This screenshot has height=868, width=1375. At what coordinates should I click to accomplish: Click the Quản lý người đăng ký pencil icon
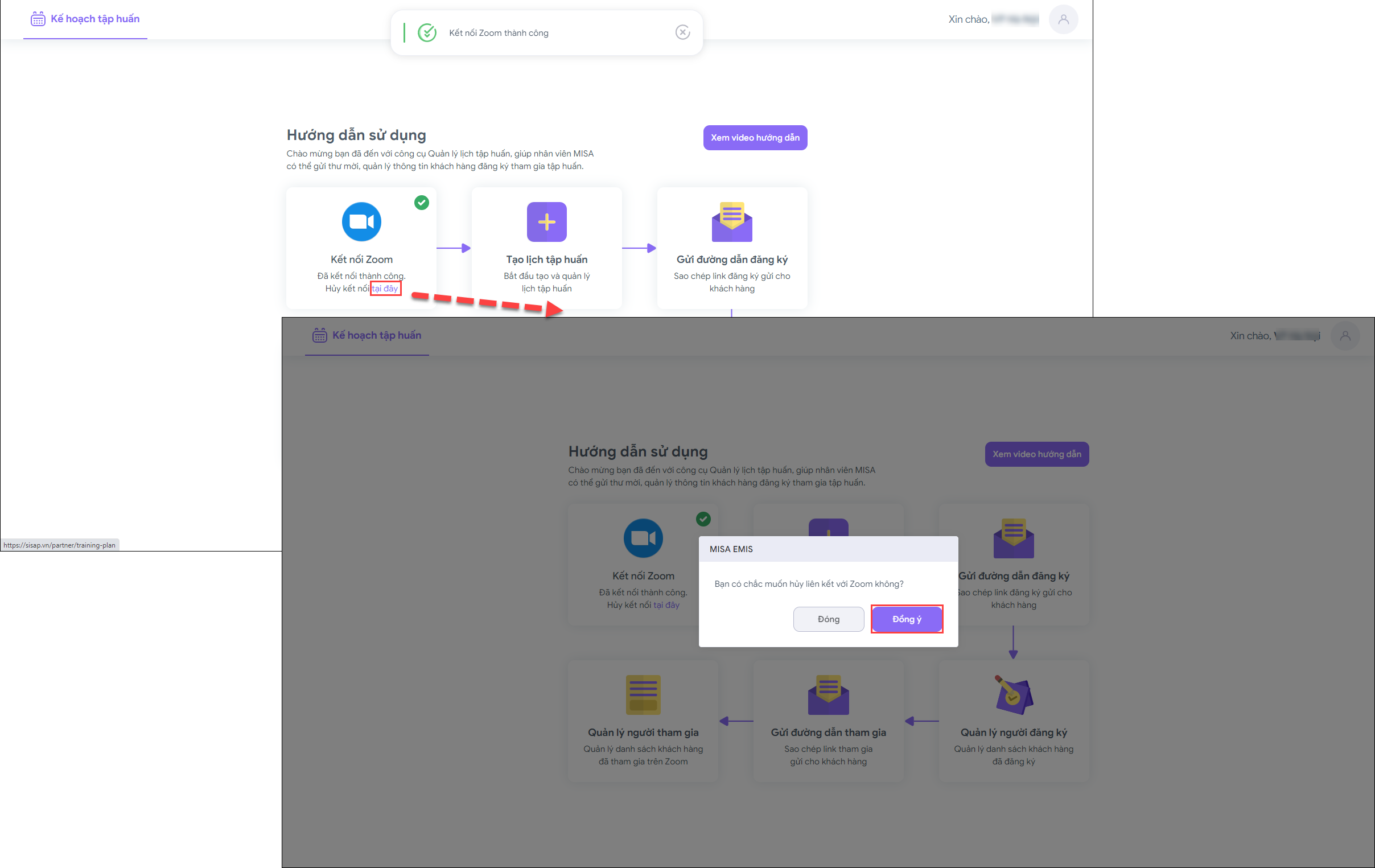click(x=1013, y=694)
